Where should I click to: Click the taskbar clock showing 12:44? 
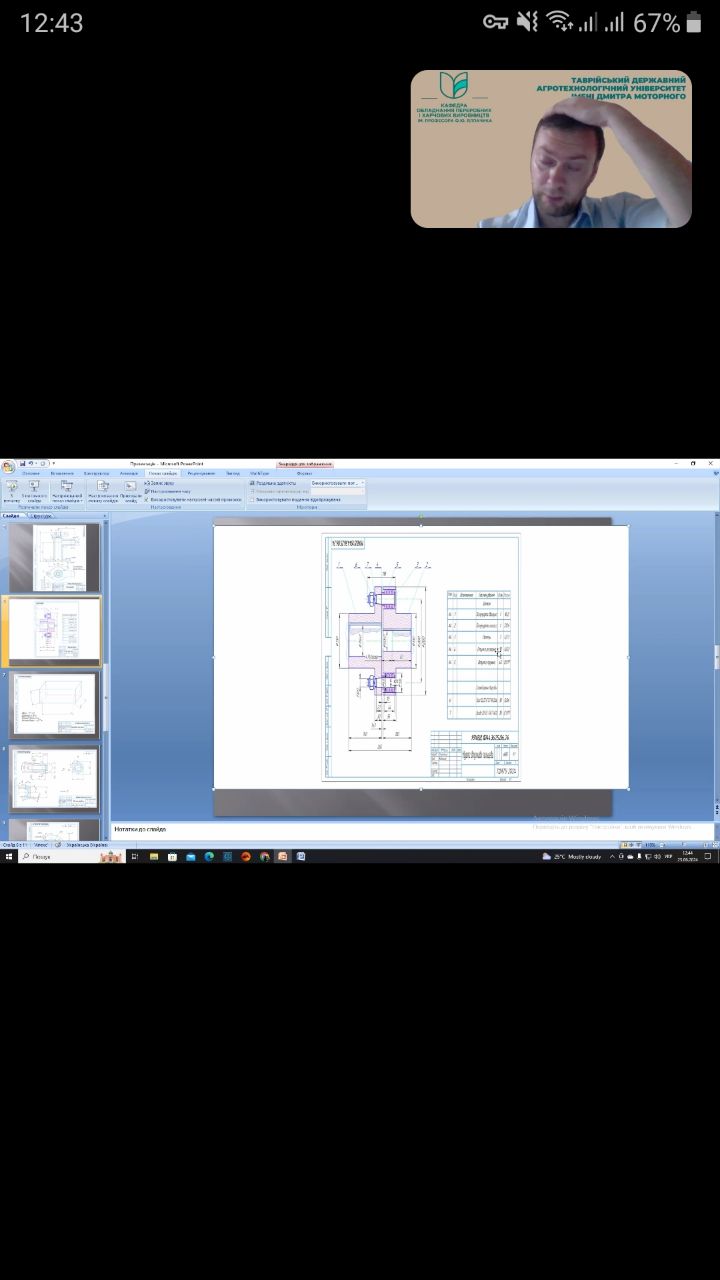tap(689, 857)
